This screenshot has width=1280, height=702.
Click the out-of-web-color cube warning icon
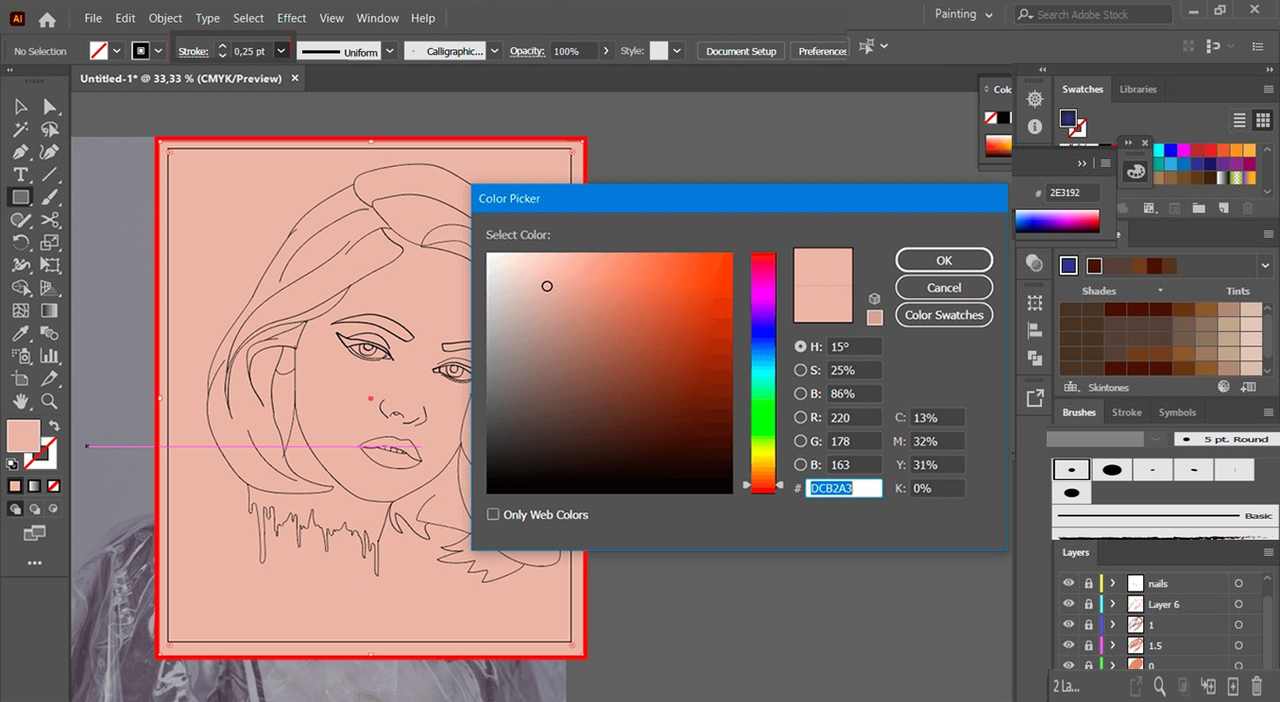874,298
